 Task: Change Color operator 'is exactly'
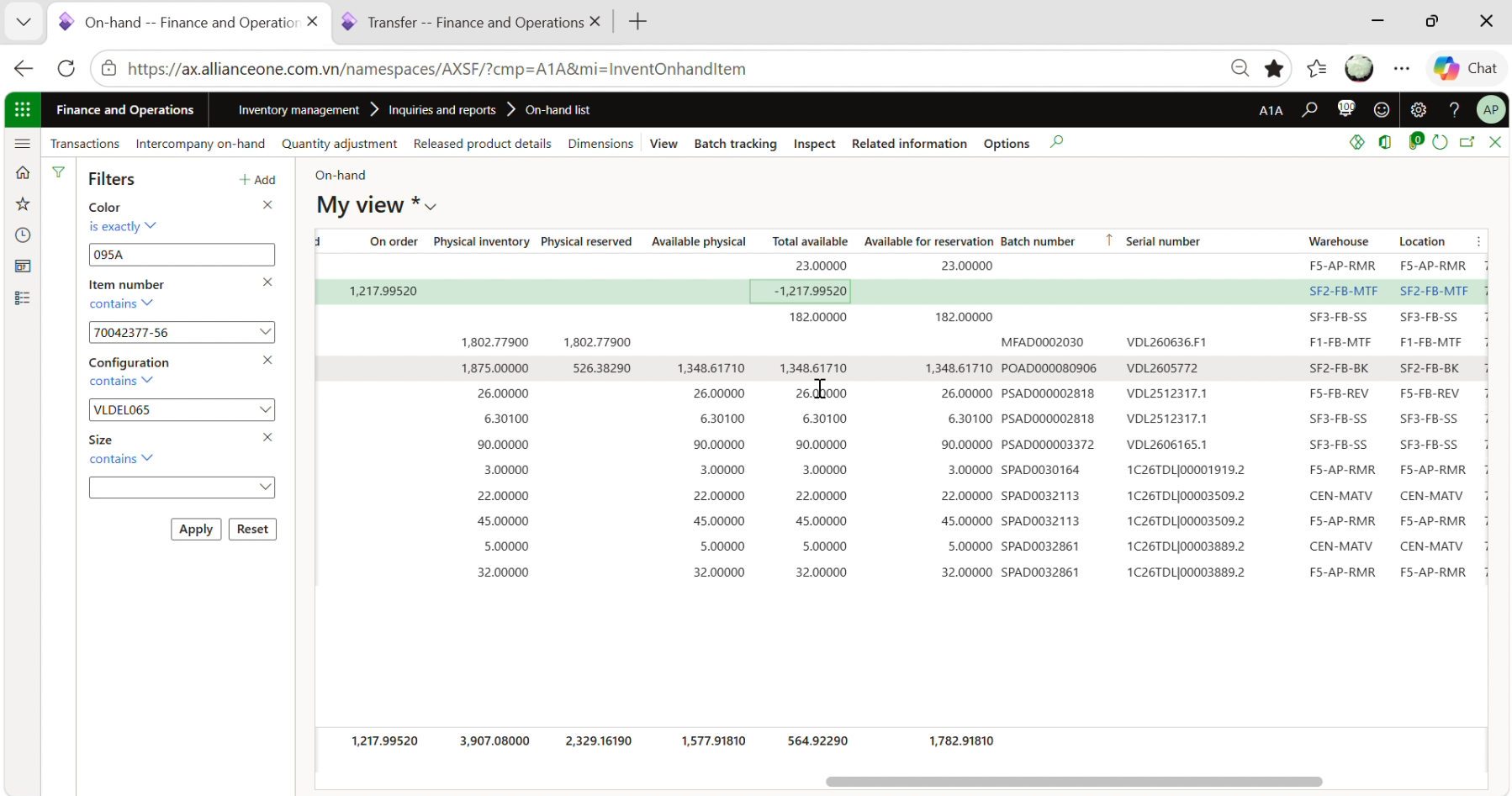point(123,226)
